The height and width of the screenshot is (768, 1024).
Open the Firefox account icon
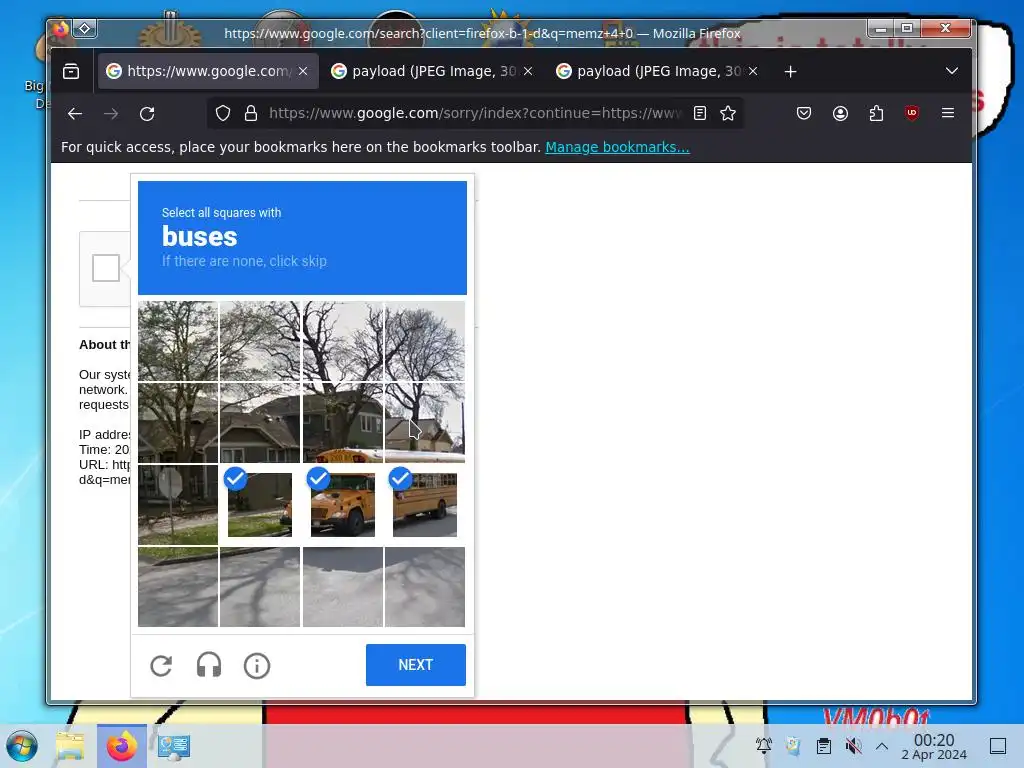[840, 114]
